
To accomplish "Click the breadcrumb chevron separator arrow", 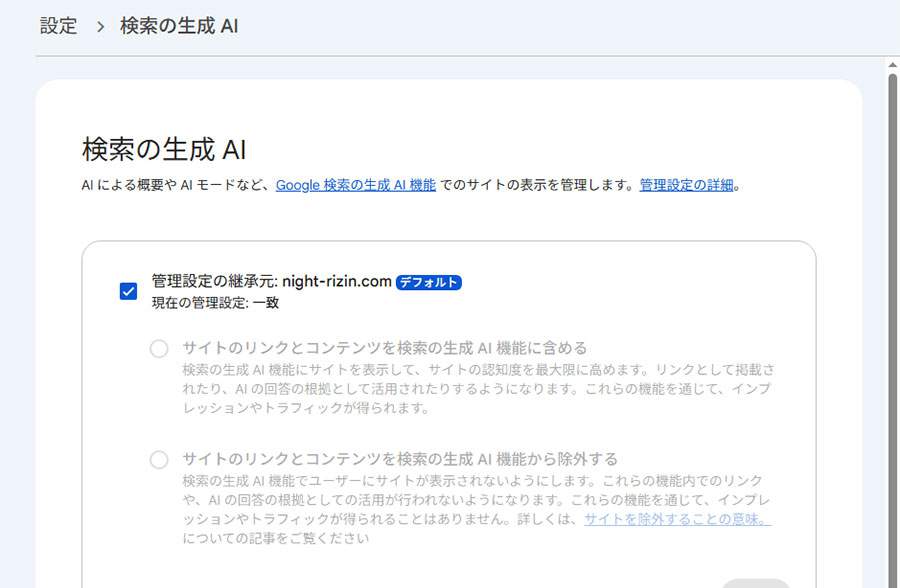I will (x=100, y=26).
